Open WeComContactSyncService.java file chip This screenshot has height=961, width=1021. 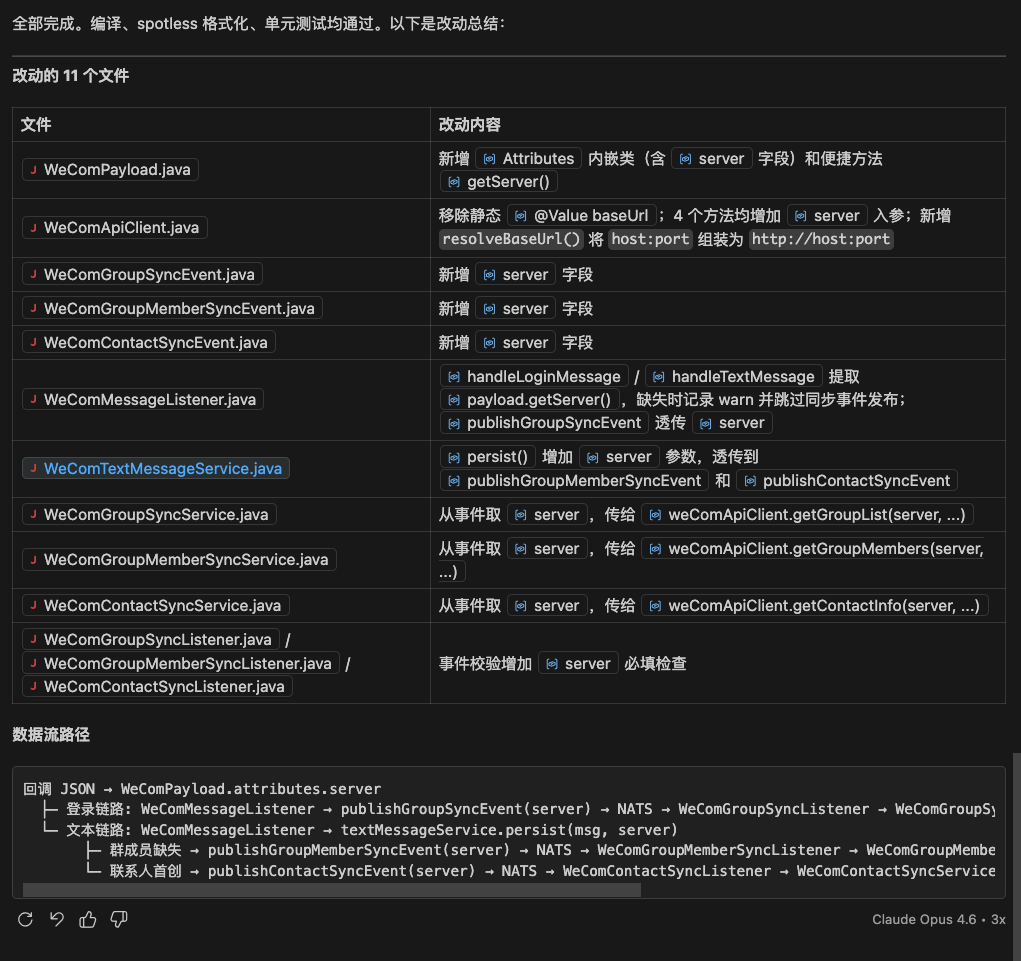tap(156, 605)
